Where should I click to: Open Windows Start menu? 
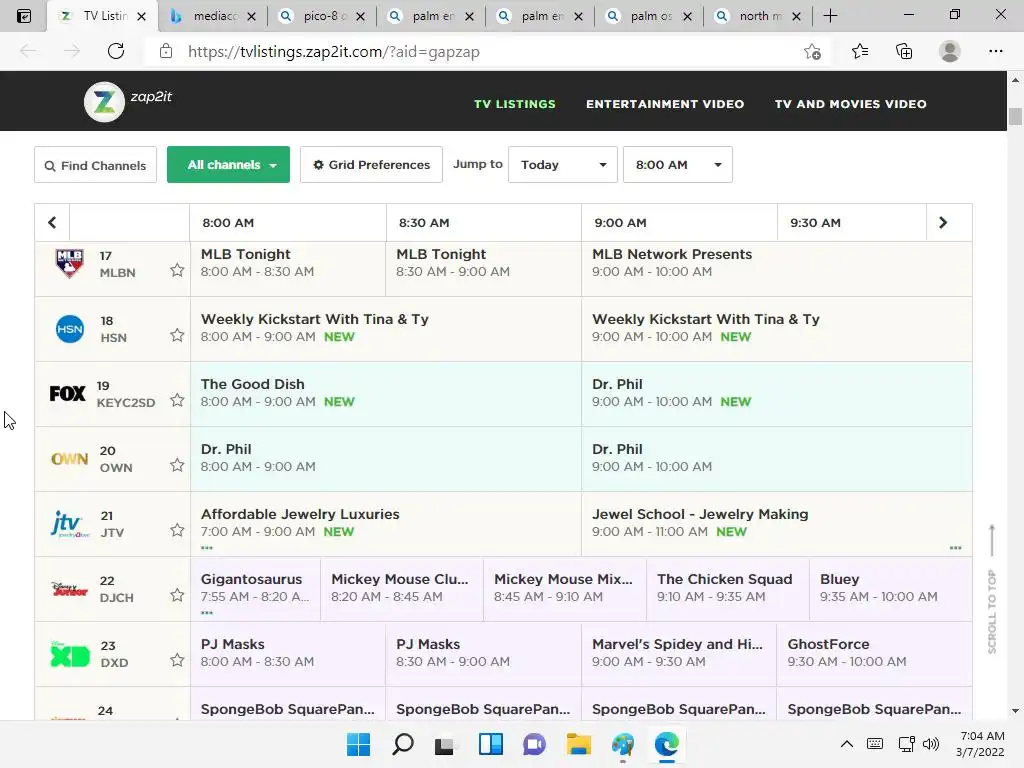point(358,744)
